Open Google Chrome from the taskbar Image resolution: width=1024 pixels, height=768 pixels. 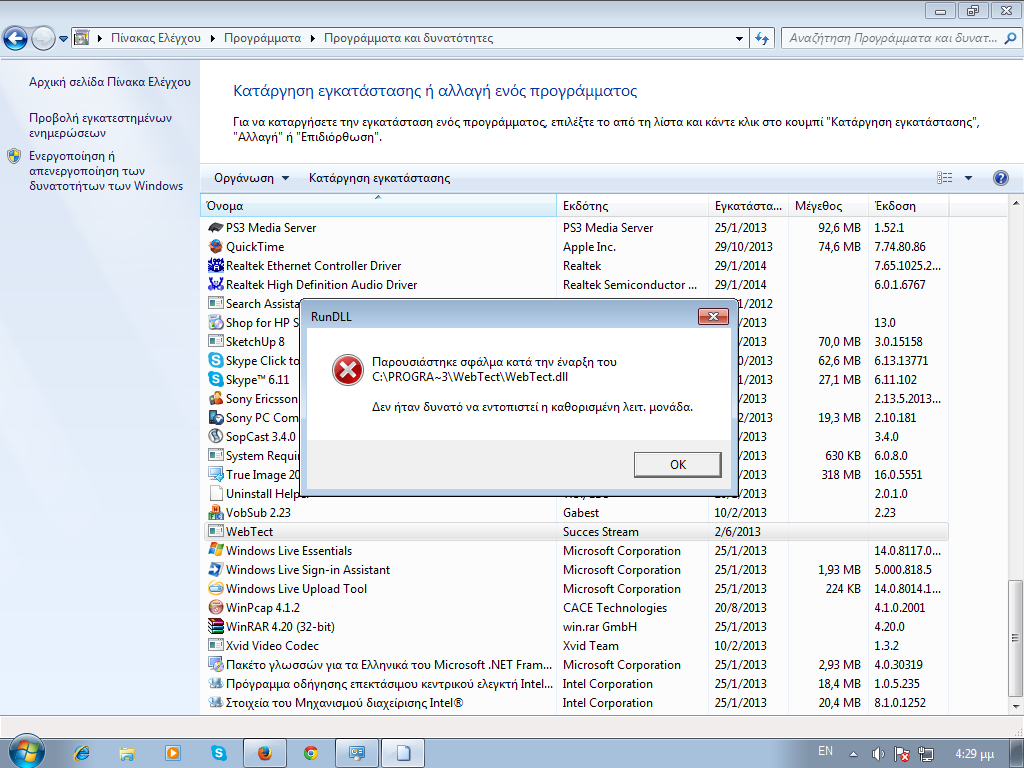click(311, 753)
